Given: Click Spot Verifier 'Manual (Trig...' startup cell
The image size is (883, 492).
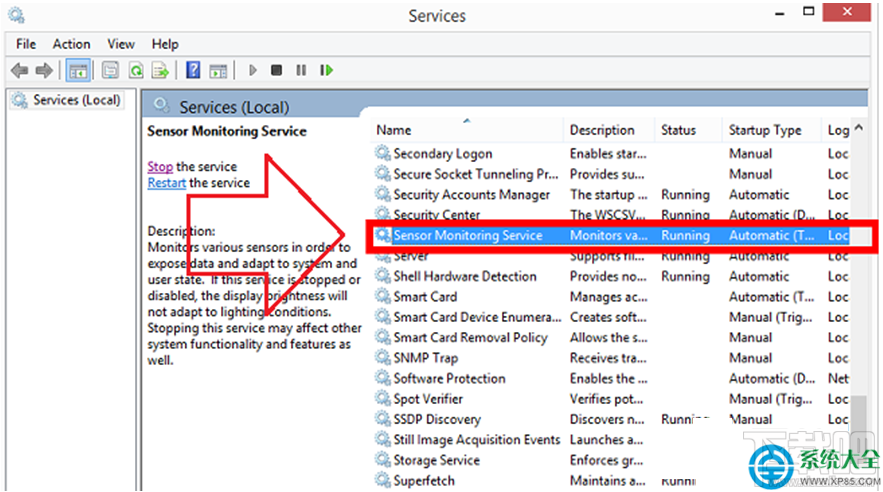Looking at the screenshot, I should pos(770,399).
